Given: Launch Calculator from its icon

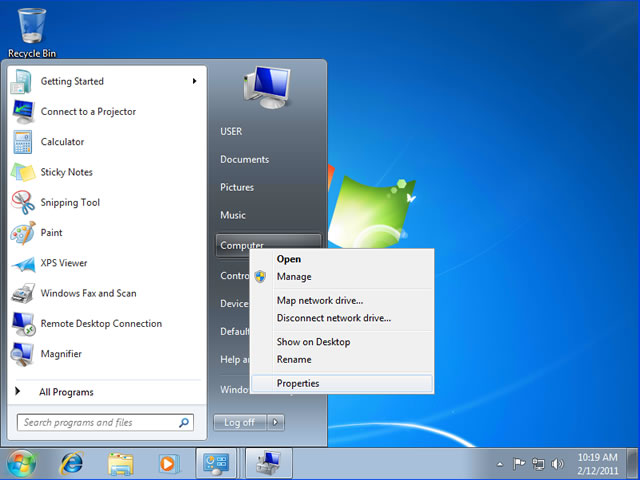Looking at the screenshot, I should pyautogui.click(x=22, y=142).
